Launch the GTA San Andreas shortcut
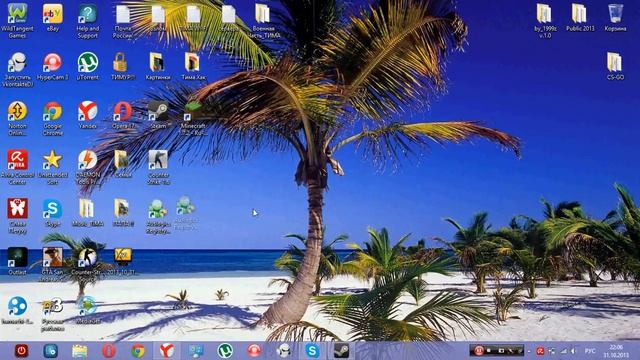Viewport: 640px width, 360px height. 53,264
